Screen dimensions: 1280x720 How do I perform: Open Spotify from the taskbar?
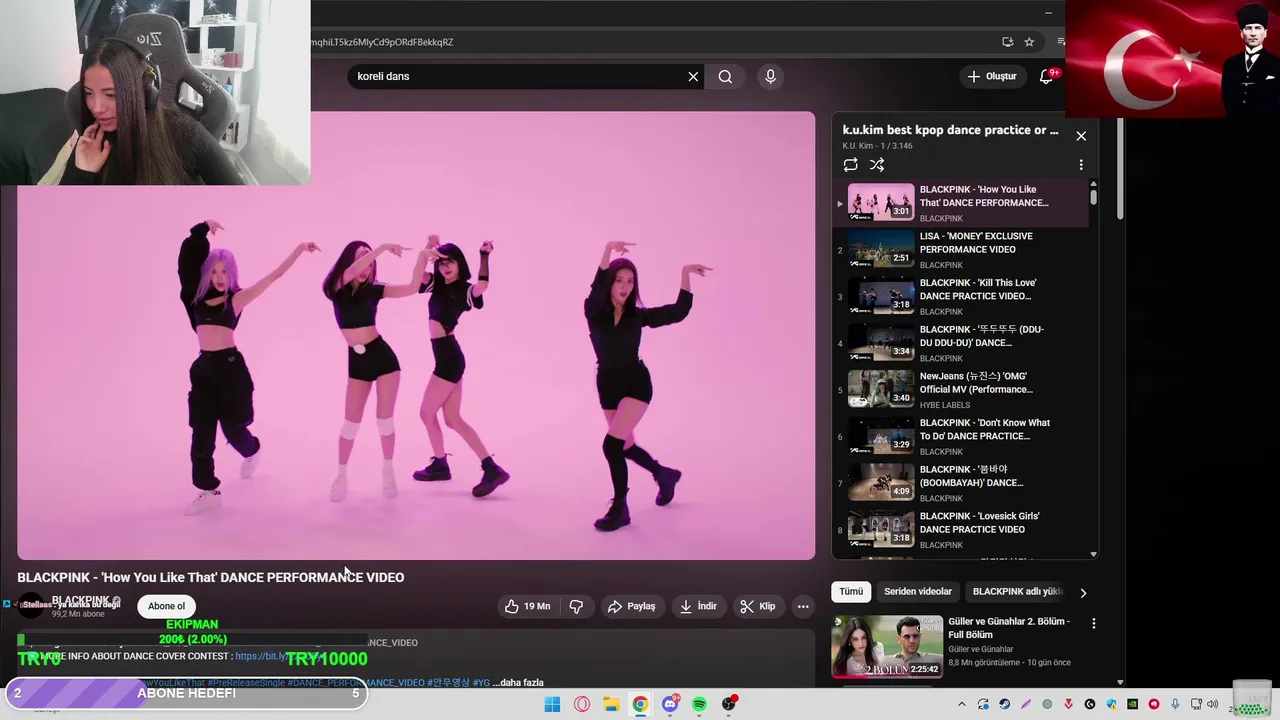pos(699,704)
